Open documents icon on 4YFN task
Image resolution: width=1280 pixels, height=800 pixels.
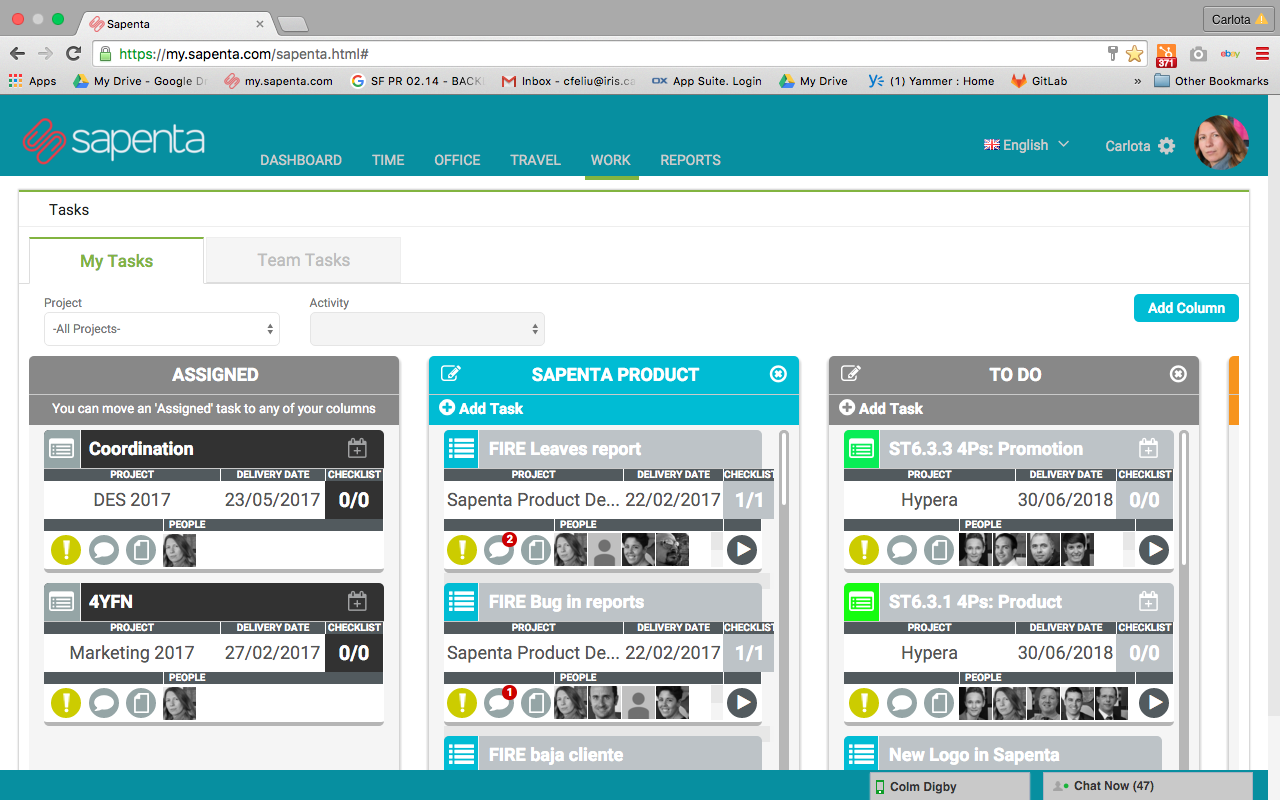coord(141,703)
